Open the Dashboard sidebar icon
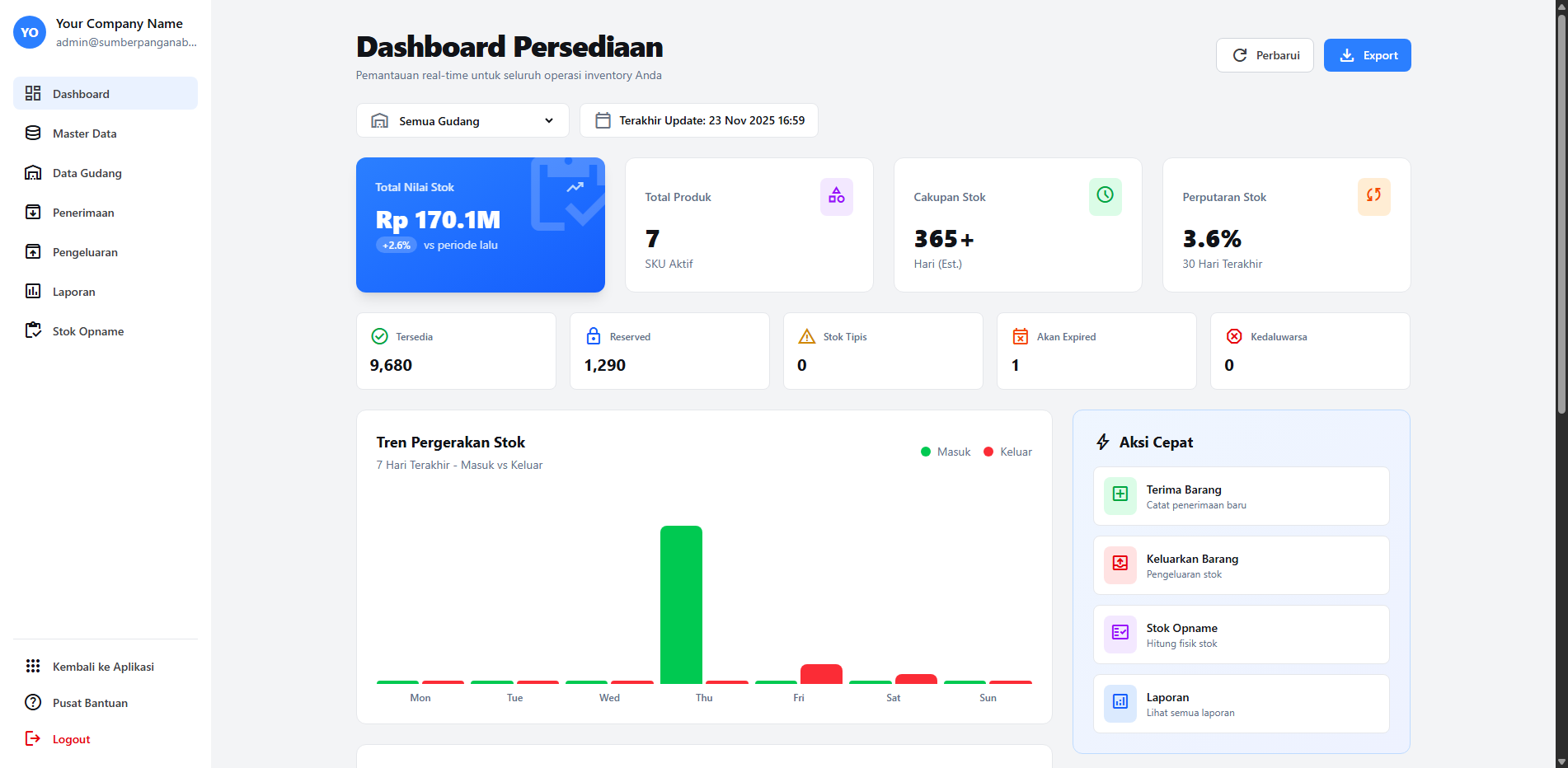The height and width of the screenshot is (768, 1568). [x=33, y=93]
